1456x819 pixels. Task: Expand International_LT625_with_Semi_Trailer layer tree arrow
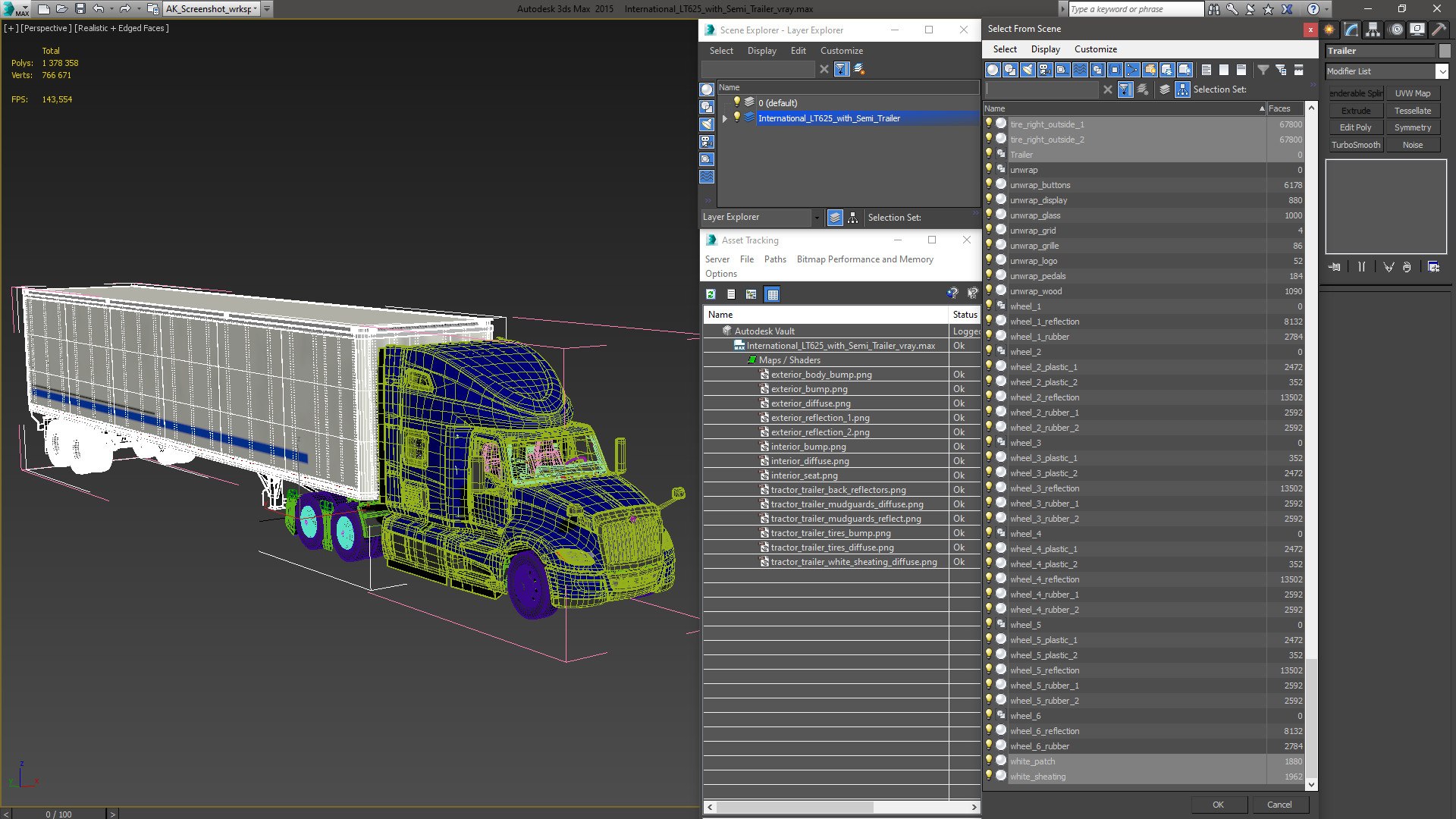pyautogui.click(x=725, y=118)
